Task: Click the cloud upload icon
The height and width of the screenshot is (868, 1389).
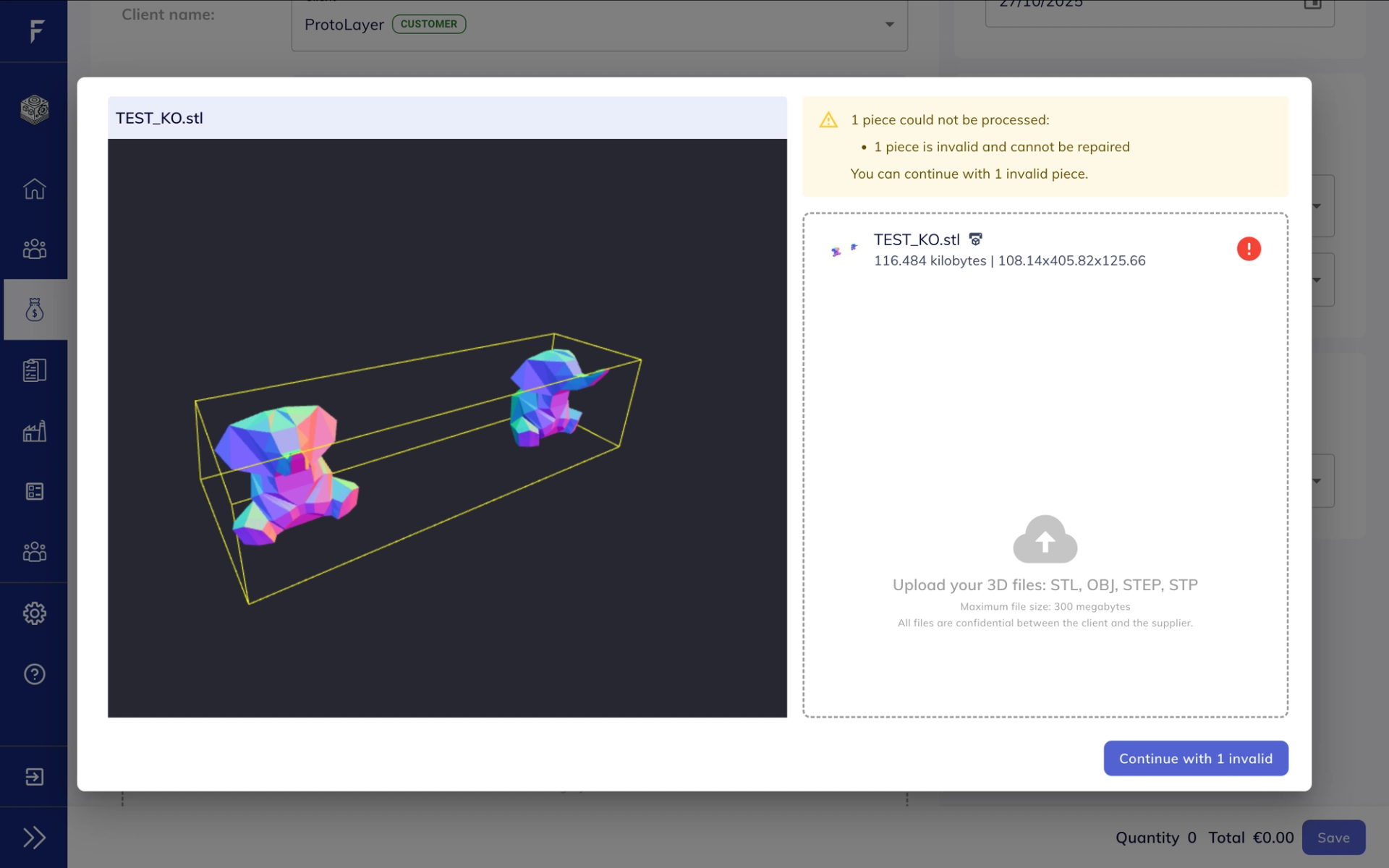Action: [x=1045, y=540]
